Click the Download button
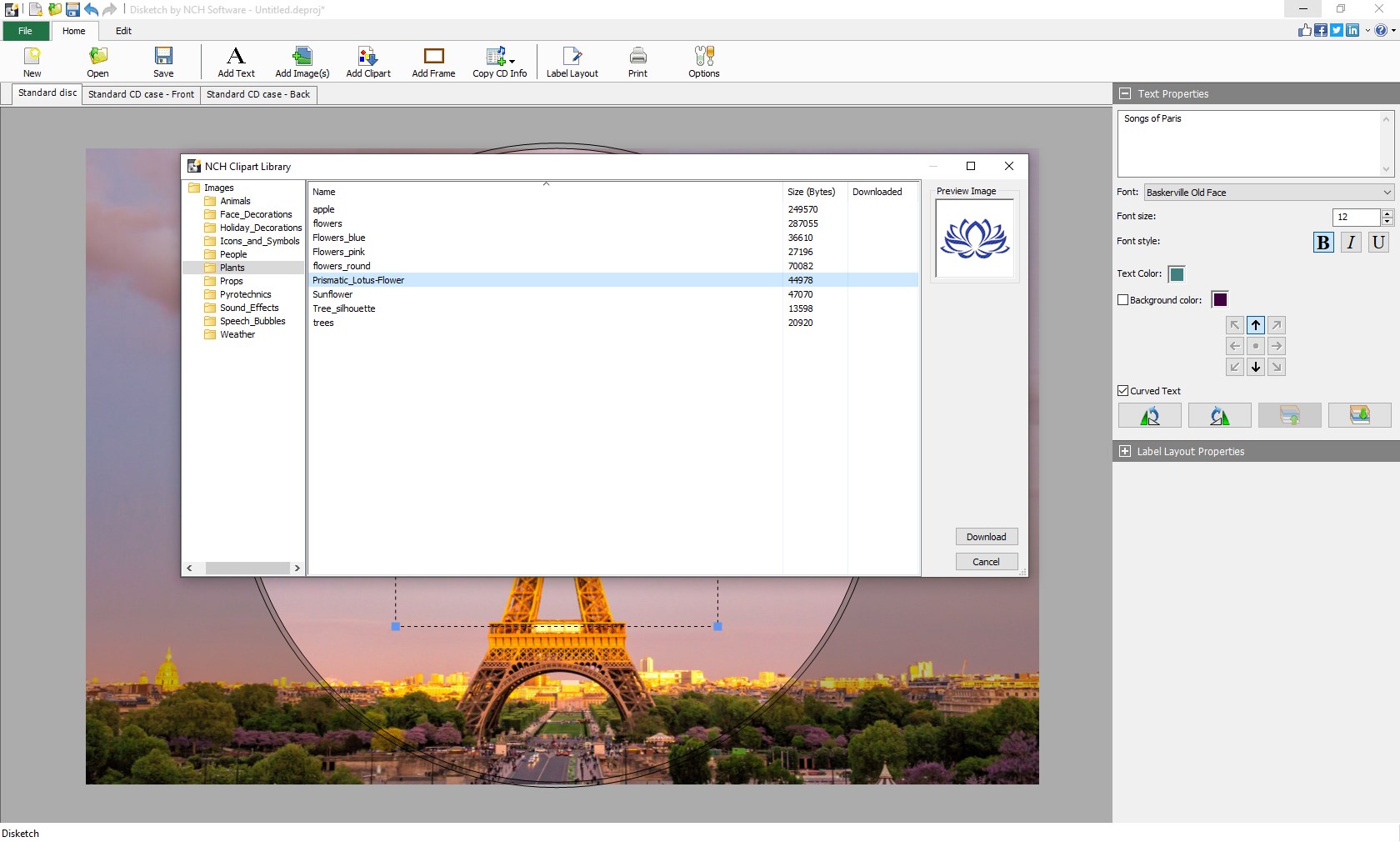This screenshot has height=842, width=1400. click(986, 536)
